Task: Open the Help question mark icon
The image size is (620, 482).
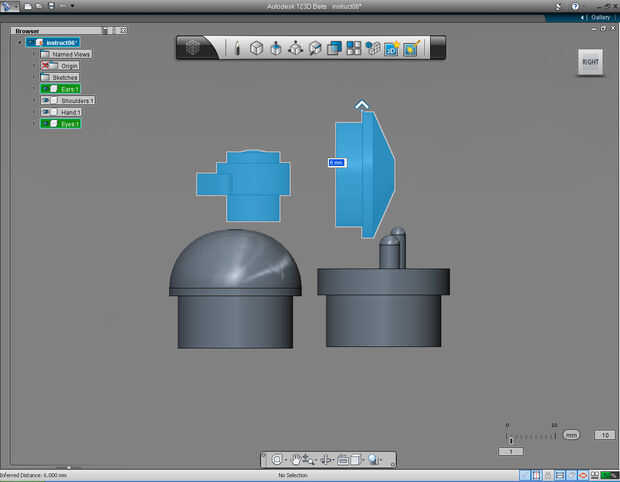Action: pyautogui.click(x=574, y=6)
